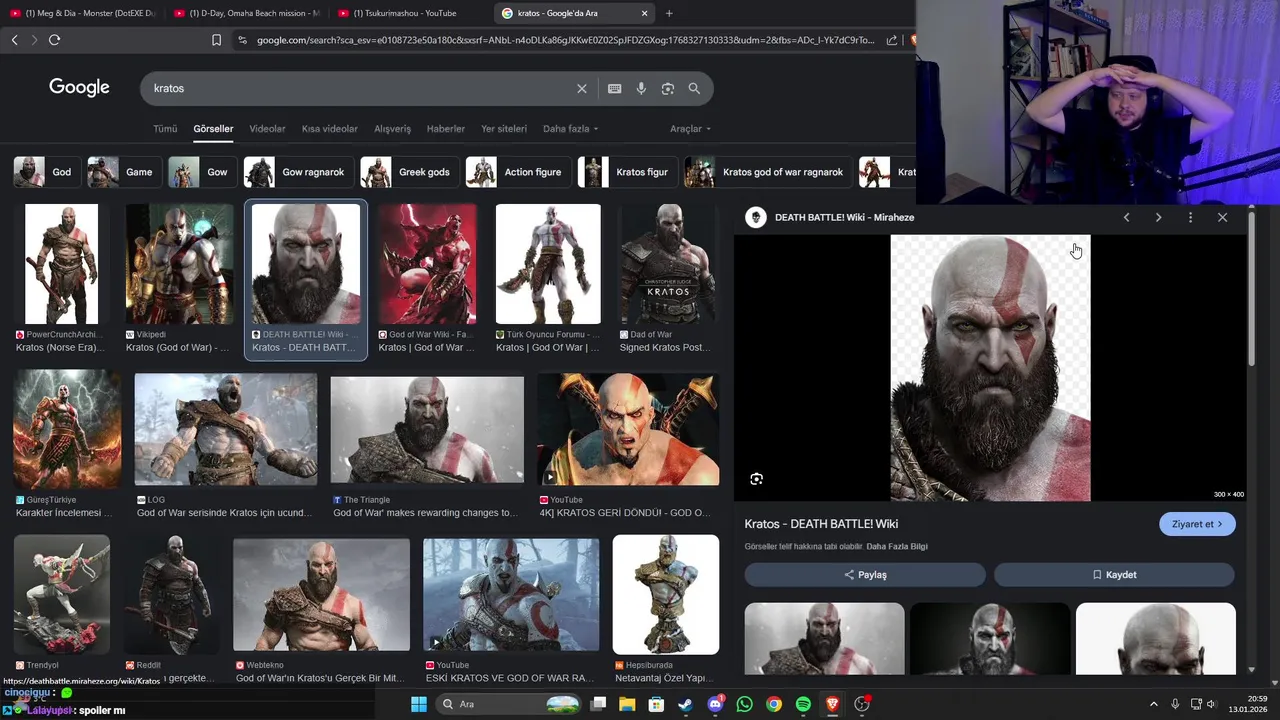Switch to the Yer siteleri tab

pyautogui.click(x=504, y=129)
